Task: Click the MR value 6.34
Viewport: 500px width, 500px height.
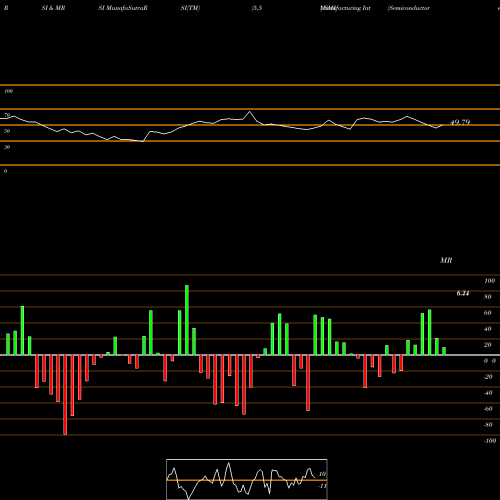Action: (463, 293)
